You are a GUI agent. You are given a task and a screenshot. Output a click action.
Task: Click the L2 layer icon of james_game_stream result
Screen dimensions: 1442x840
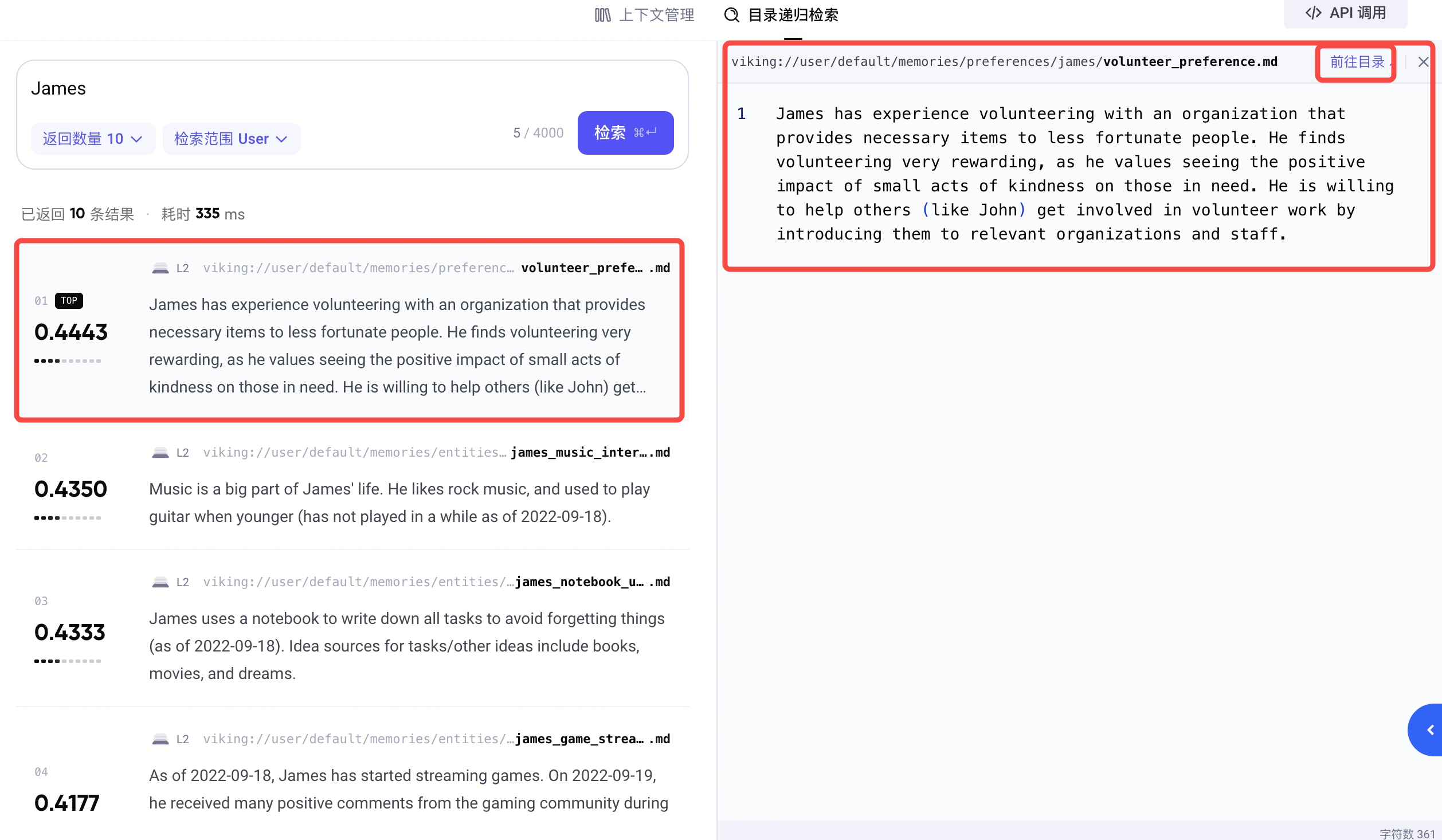(160, 739)
